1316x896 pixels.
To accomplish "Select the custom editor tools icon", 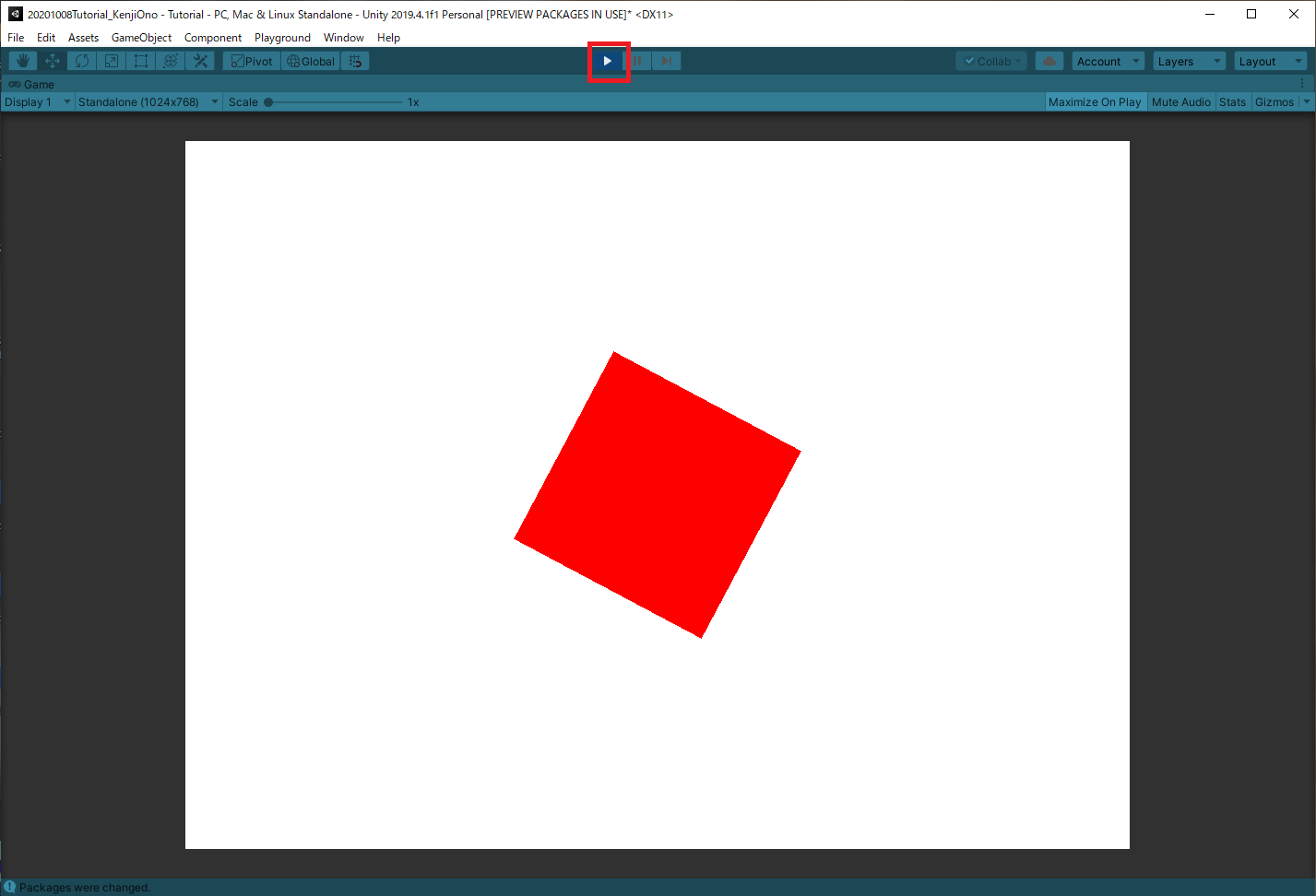I will pos(200,61).
